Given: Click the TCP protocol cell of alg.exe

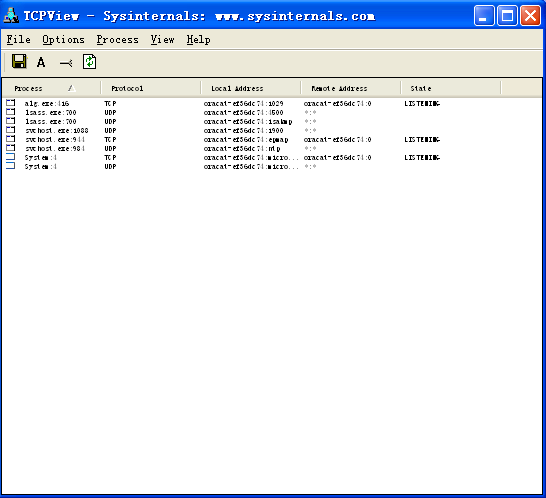Looking at the screenshot, I should coord(110,104).
